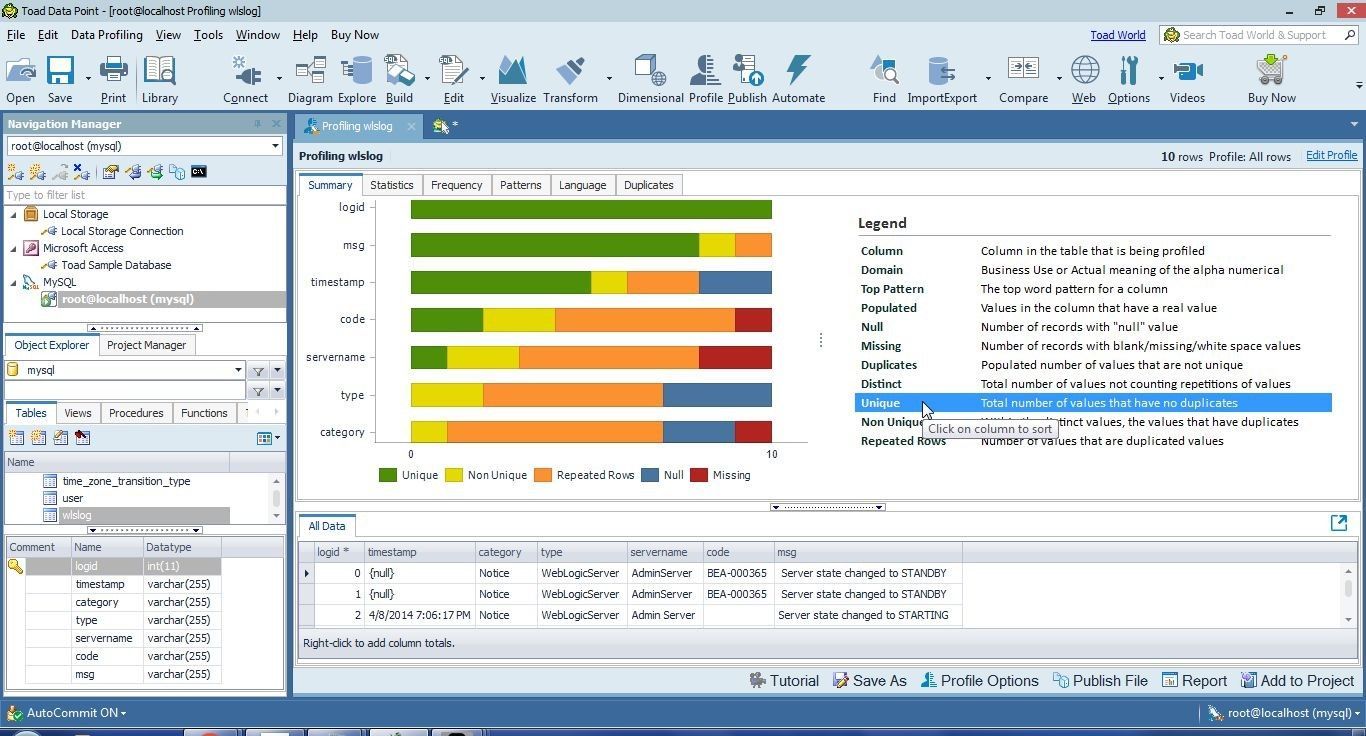1366x736 pixels.
Task: Open the Diagram tool
Action: point(310,79)
